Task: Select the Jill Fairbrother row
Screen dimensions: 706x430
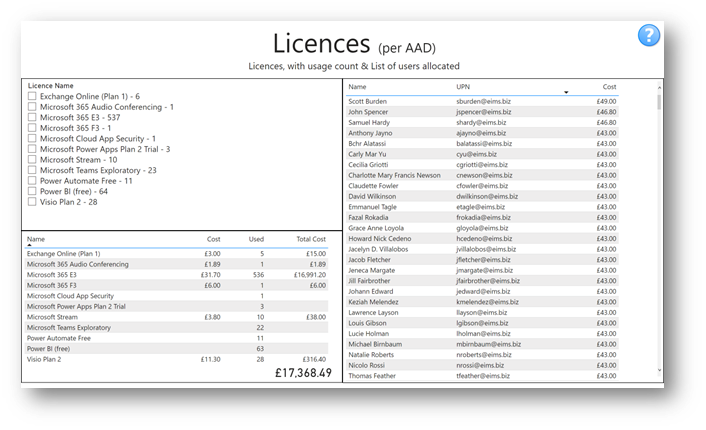Action: coord(482,281)
